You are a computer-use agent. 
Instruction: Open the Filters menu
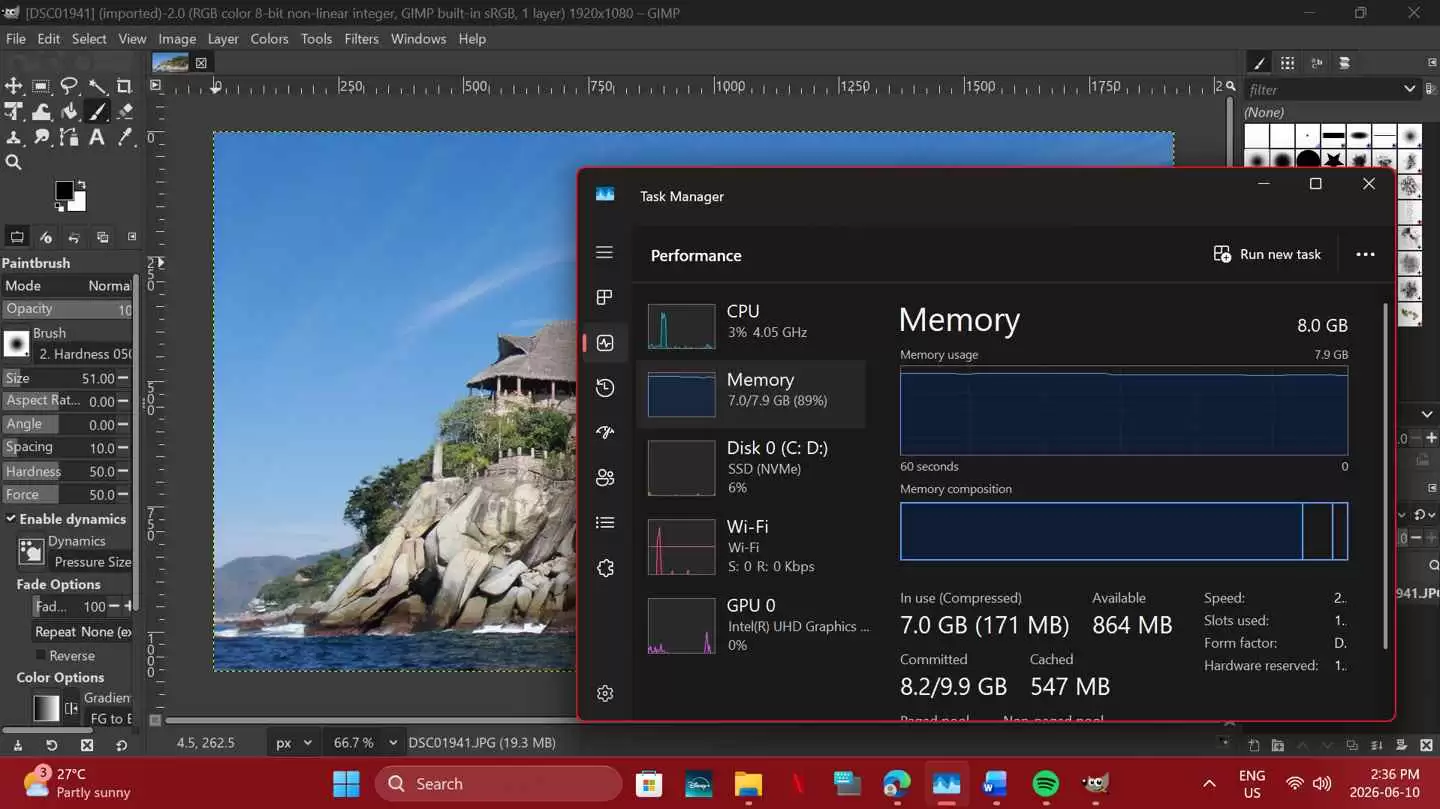361,39
